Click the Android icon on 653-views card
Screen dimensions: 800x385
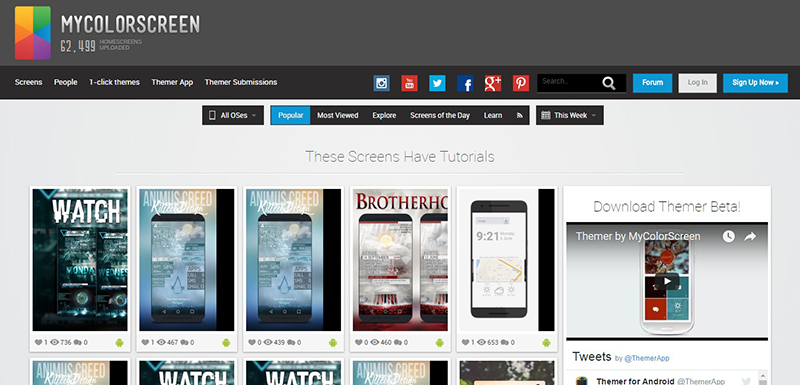pos(546,343)
